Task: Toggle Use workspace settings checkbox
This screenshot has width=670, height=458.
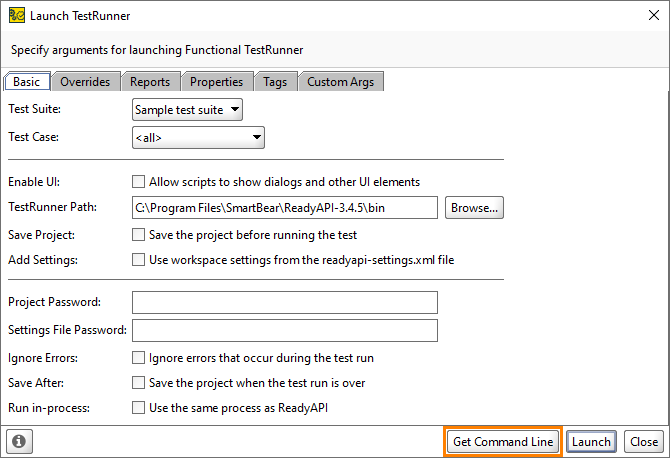Action: [138, 260]
